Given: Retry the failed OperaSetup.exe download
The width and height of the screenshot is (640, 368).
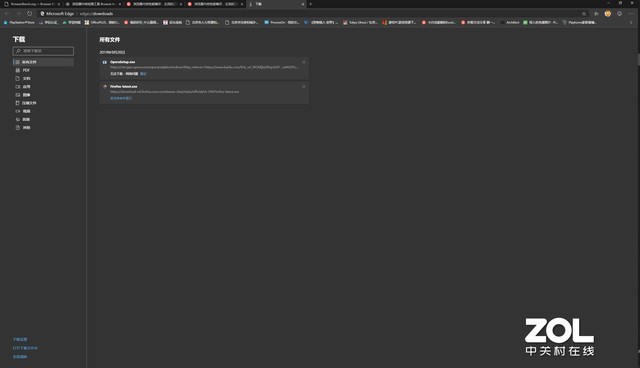Looking at the screenshot, I should click(143, 74).
